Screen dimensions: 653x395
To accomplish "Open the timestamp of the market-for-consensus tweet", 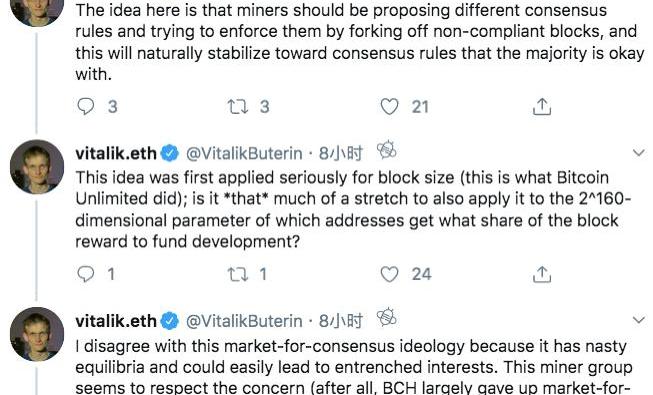I will coord(341,321).
